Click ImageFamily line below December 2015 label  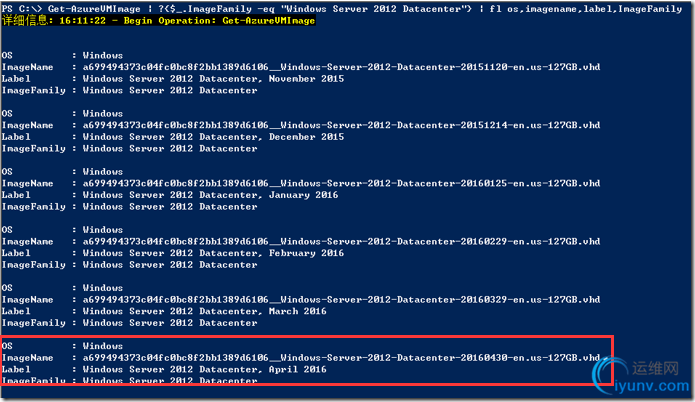coord(129,148)
